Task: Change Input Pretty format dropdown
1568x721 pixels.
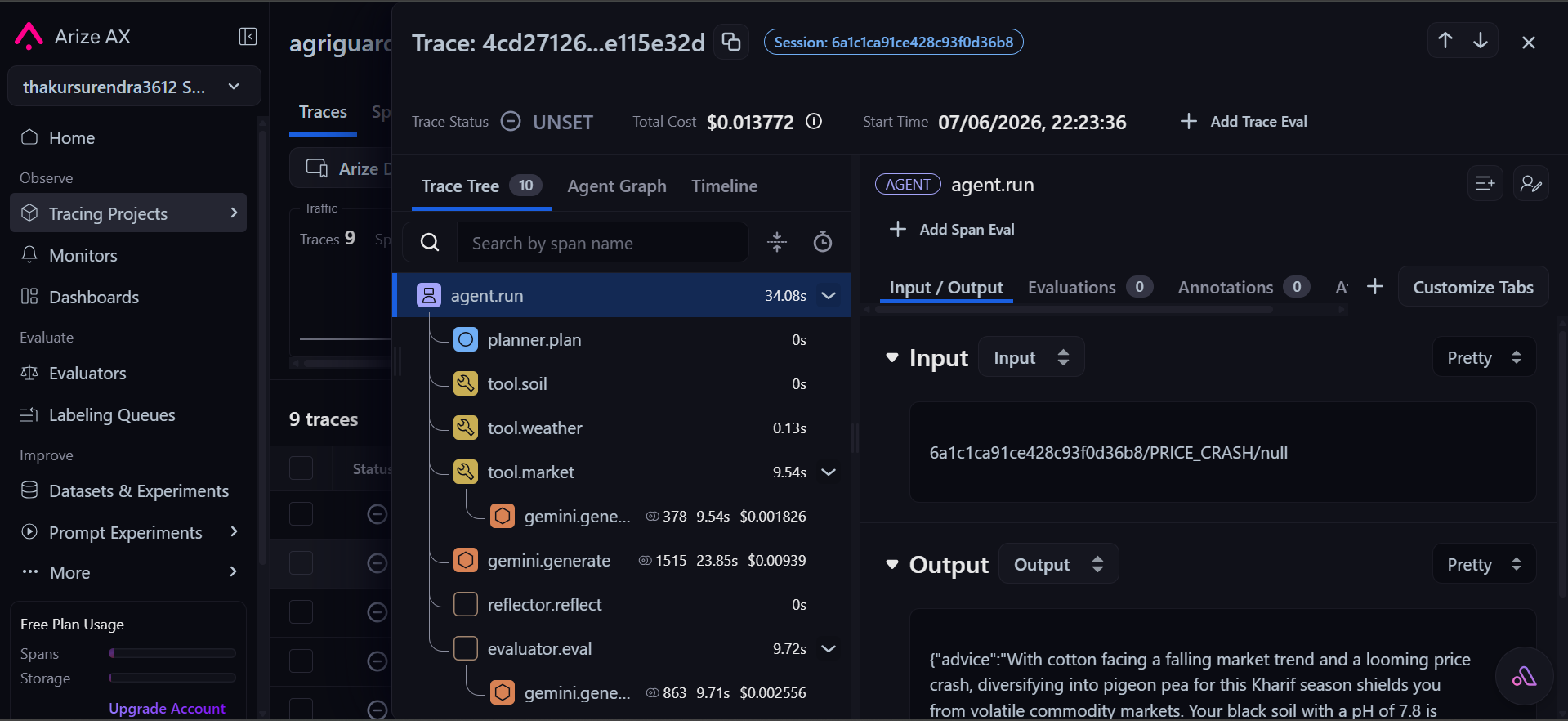Action: coord(1484,357)
